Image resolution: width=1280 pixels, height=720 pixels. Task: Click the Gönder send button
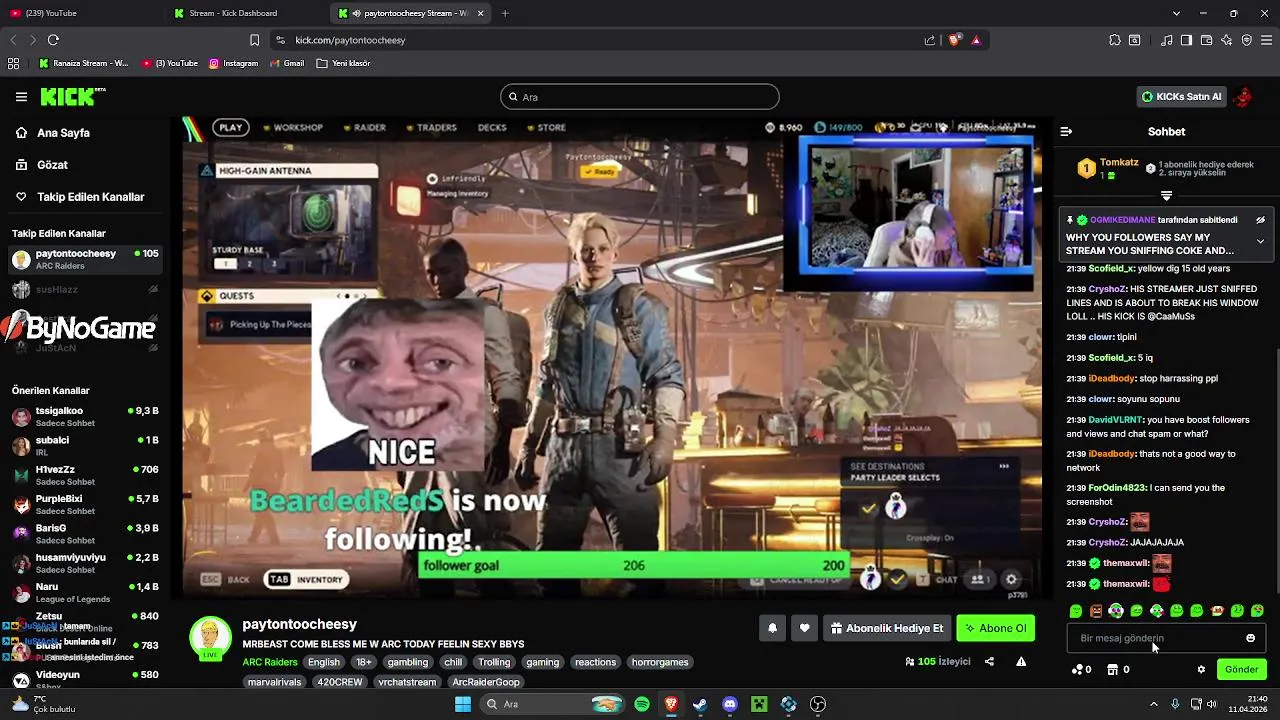1241,669
